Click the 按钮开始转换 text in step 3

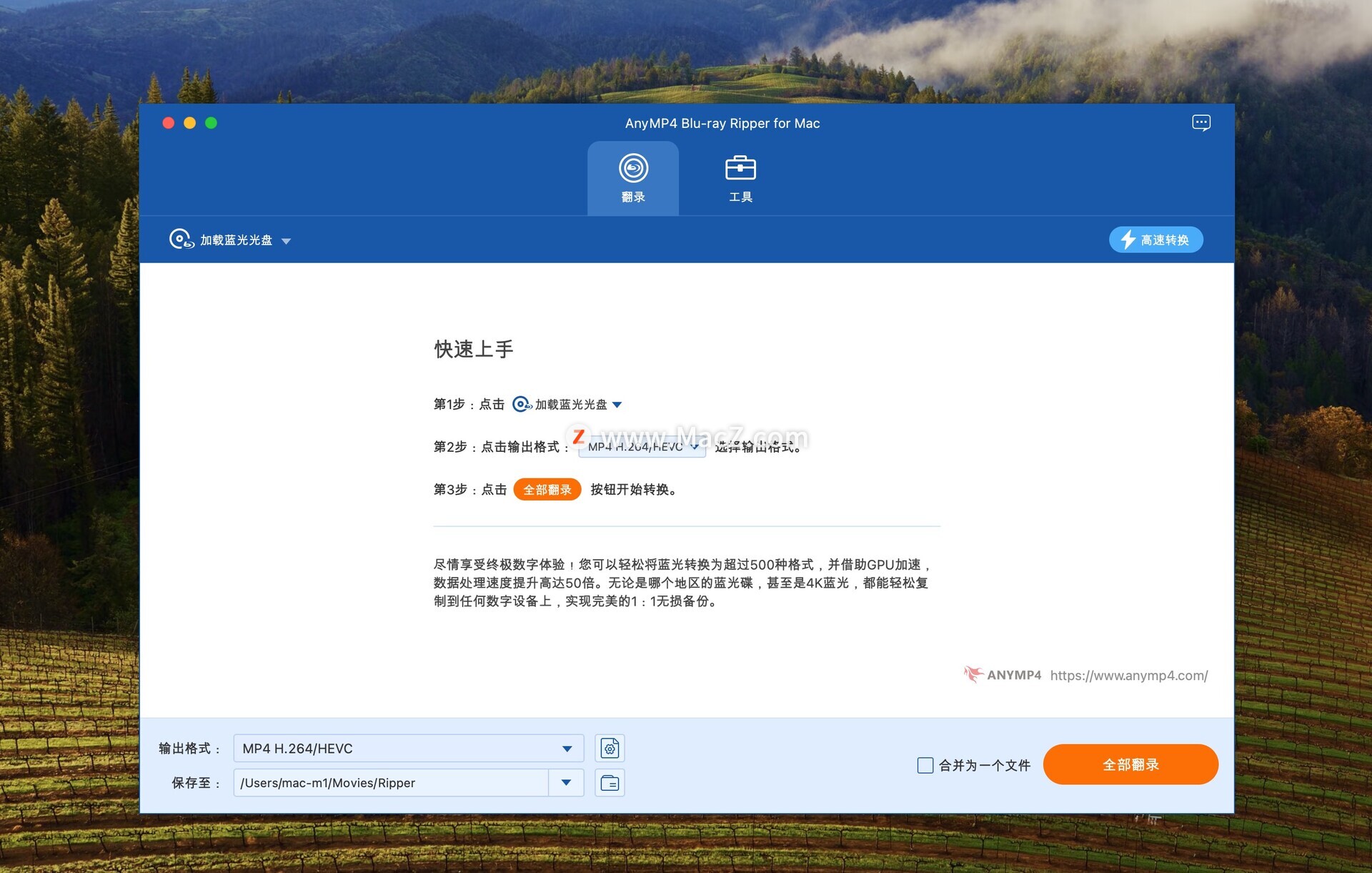[632, 489]
